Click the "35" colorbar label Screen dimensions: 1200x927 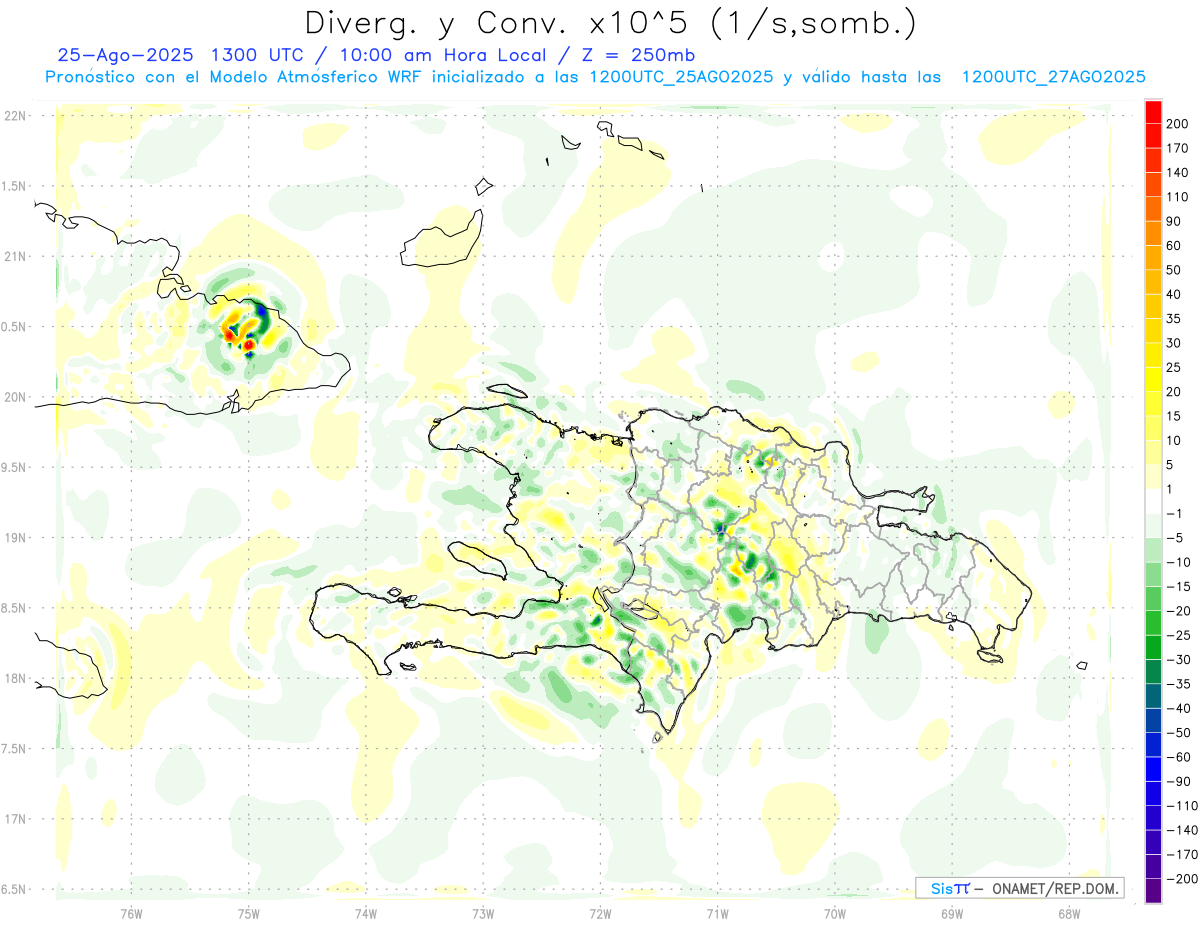pyautogui.click(x=1174, y=319)
